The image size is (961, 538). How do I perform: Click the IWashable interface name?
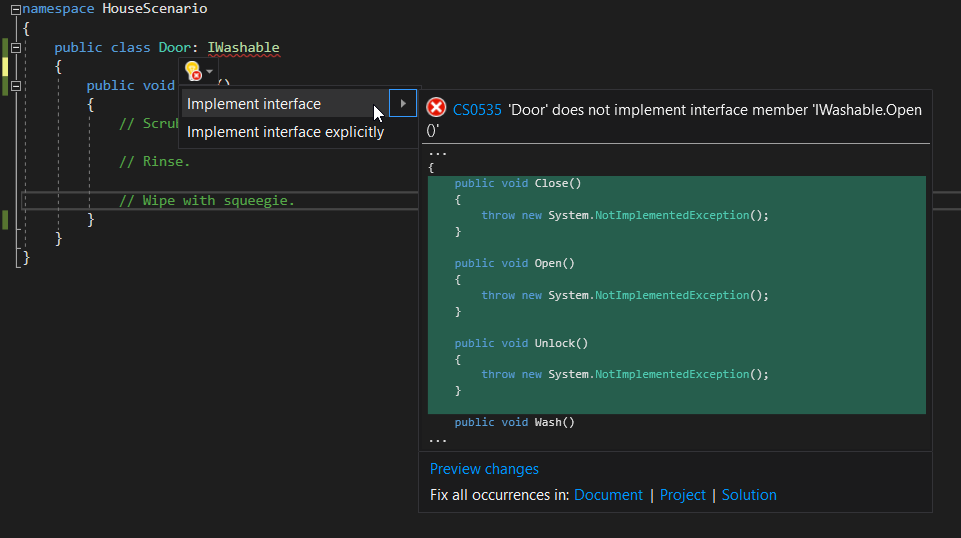coord(243,47)
